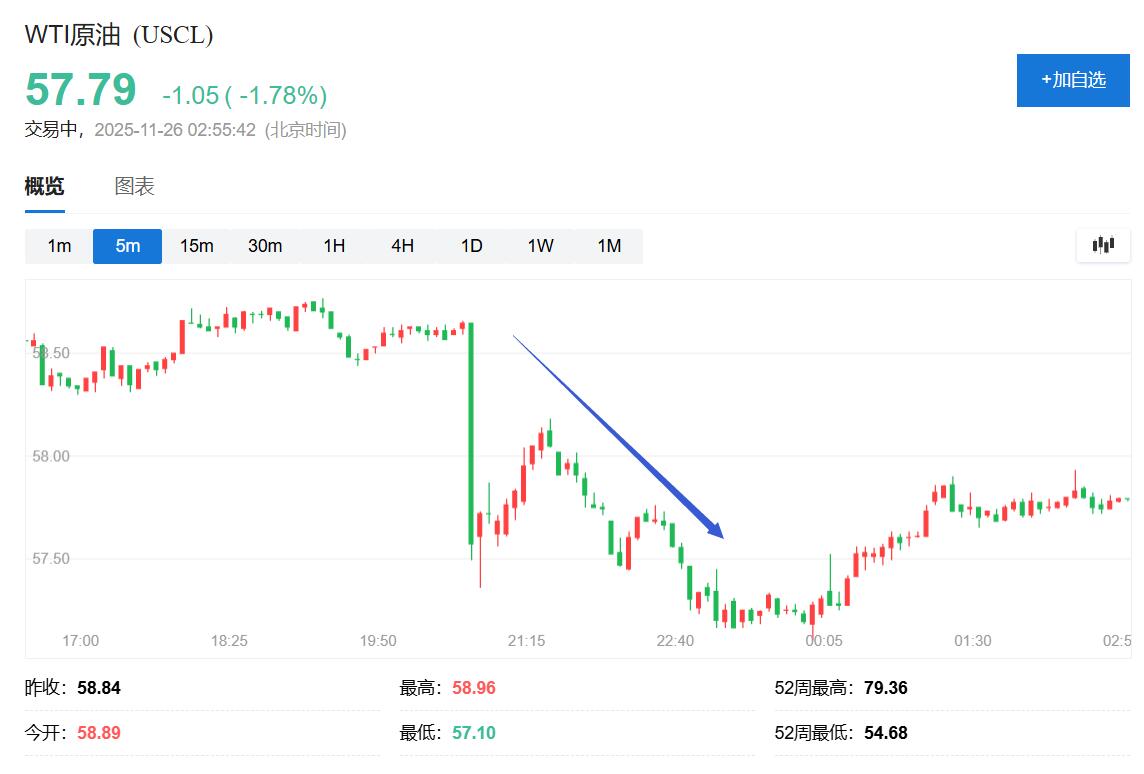Select the 5m chart interval

point(127,245)
